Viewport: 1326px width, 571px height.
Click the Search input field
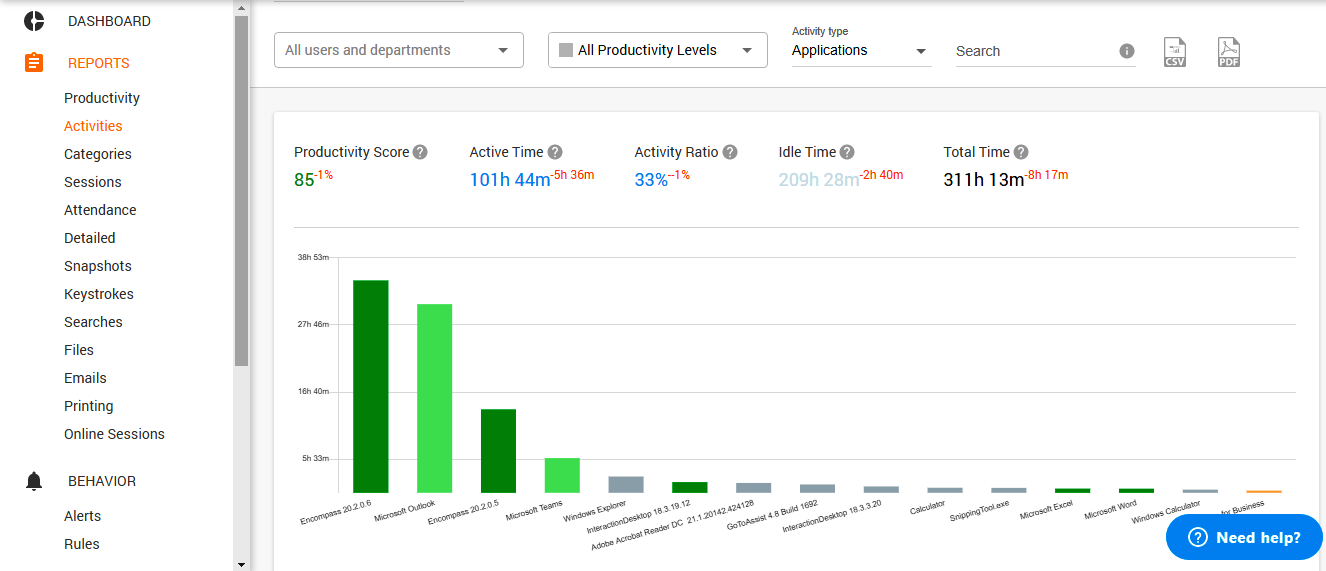[1035, 51]
